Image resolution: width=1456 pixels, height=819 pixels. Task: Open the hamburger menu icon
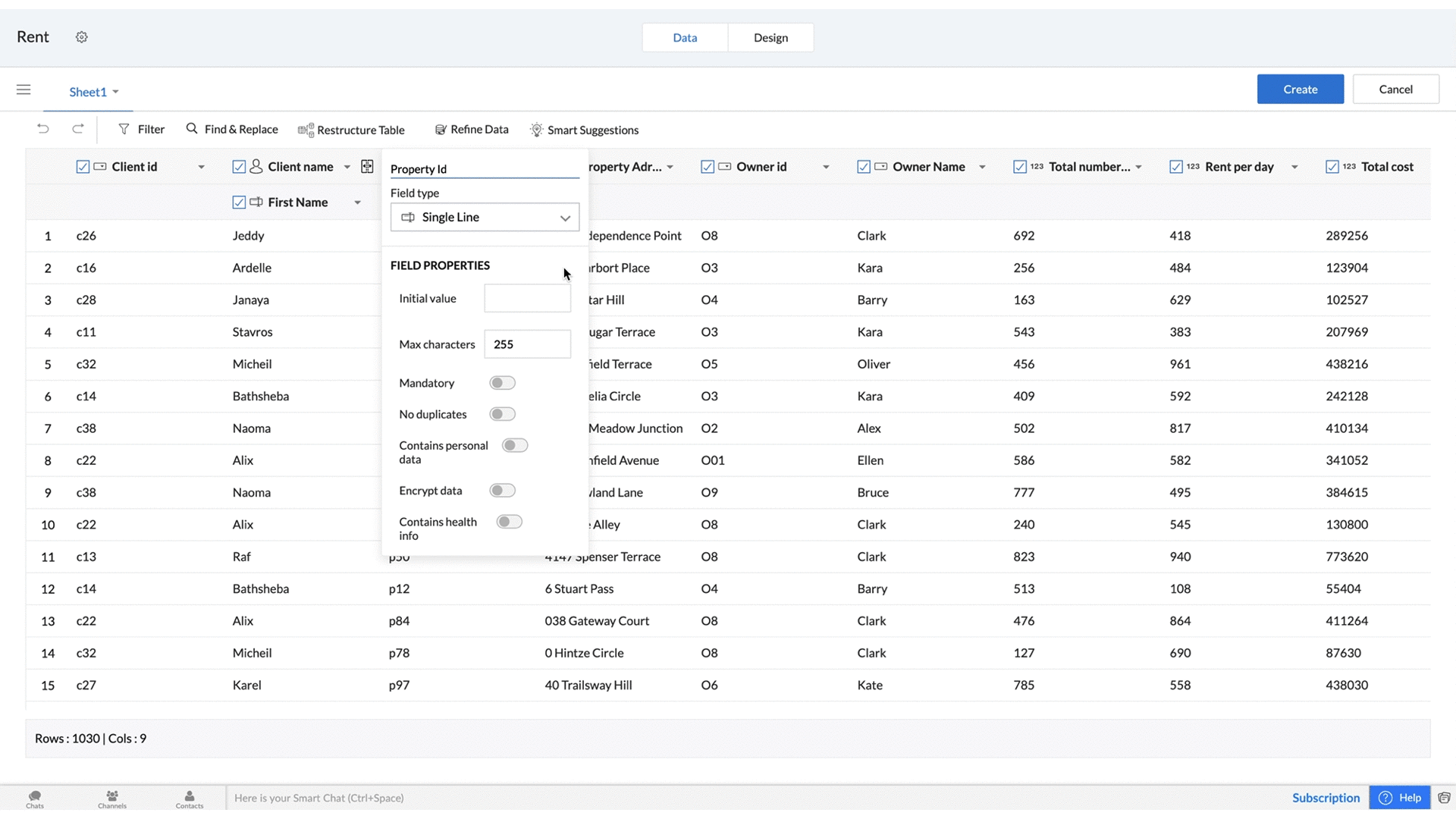click(x=24, y=90)
